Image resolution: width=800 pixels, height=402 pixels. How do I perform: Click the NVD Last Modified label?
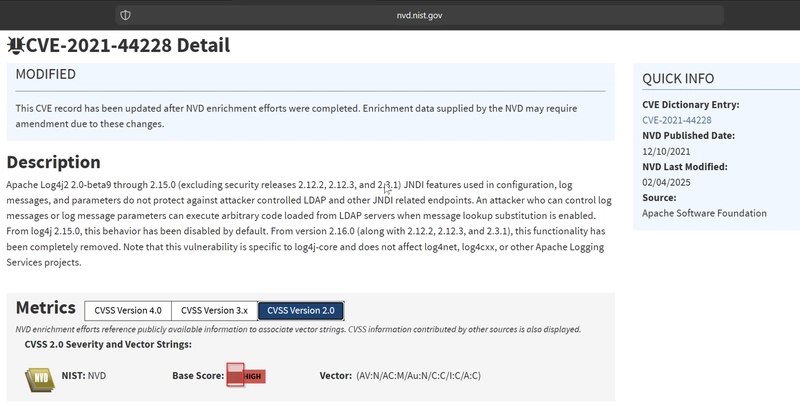click(x=685, y=167)
